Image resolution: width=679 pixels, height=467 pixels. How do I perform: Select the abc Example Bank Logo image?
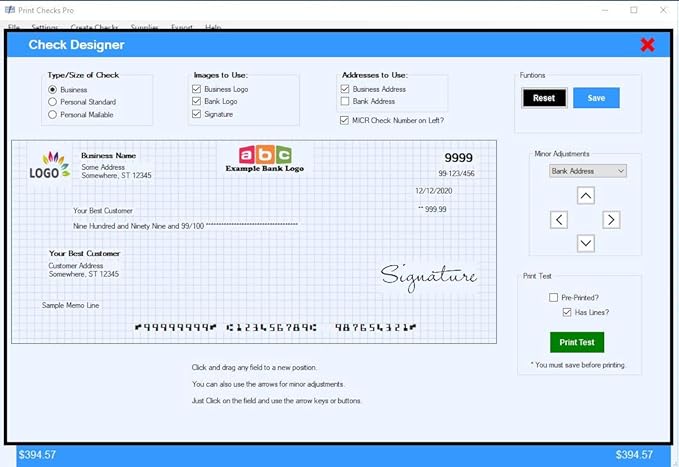265,159
